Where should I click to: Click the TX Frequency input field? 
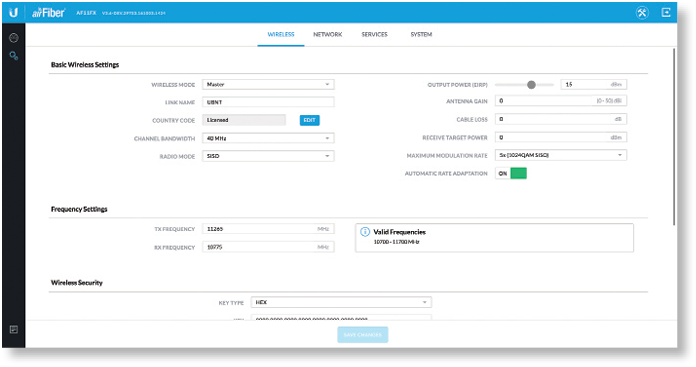click(268, 229)
